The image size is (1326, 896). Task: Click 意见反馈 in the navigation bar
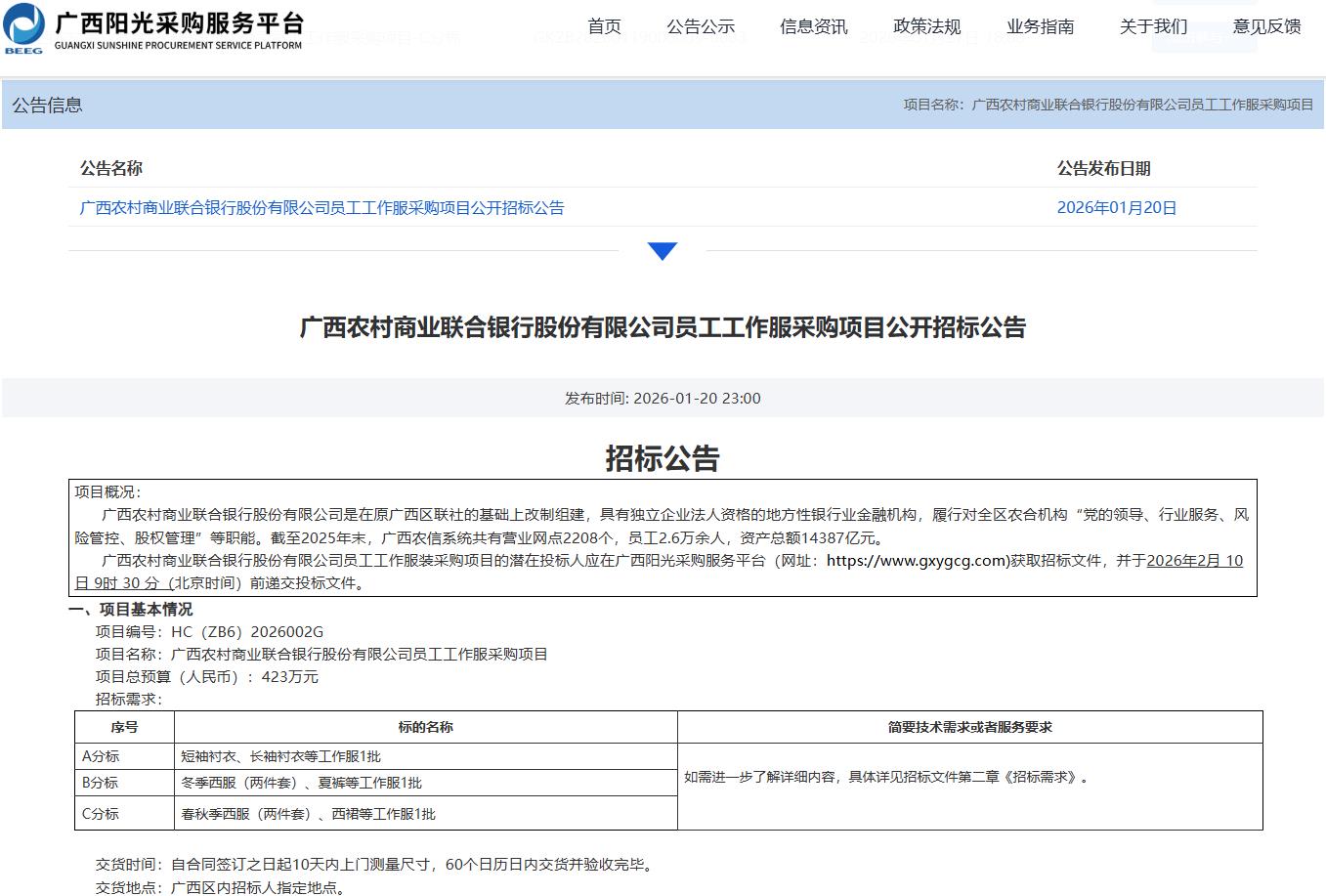point(1266,26)
